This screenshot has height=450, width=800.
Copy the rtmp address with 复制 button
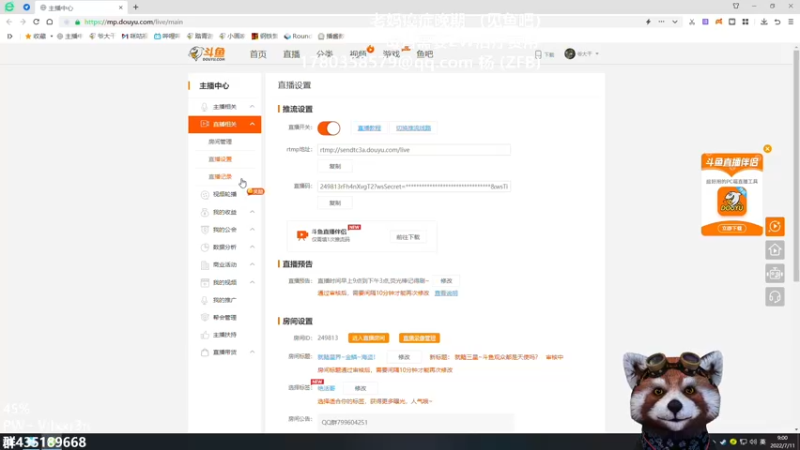click(x=335, y=166)
